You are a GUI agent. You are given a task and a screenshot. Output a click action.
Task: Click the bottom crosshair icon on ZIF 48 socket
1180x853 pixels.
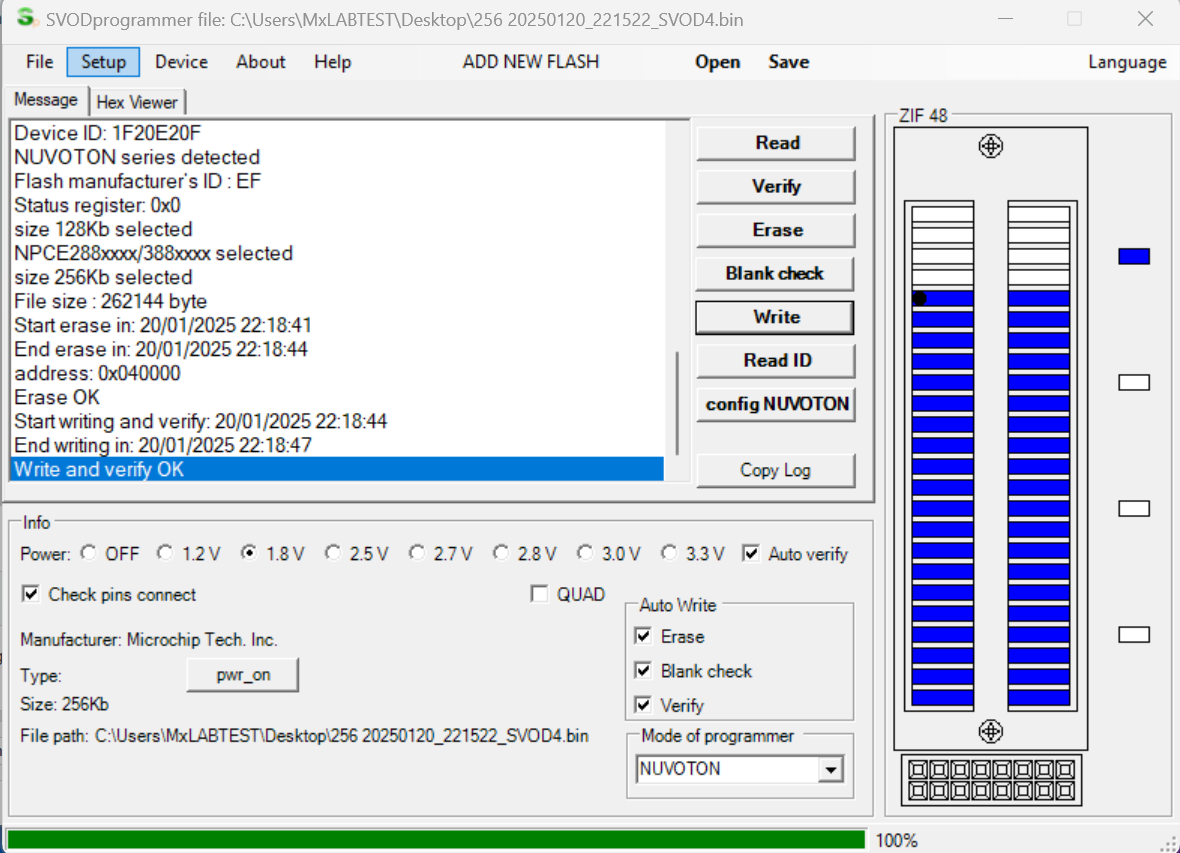(990, 731)
